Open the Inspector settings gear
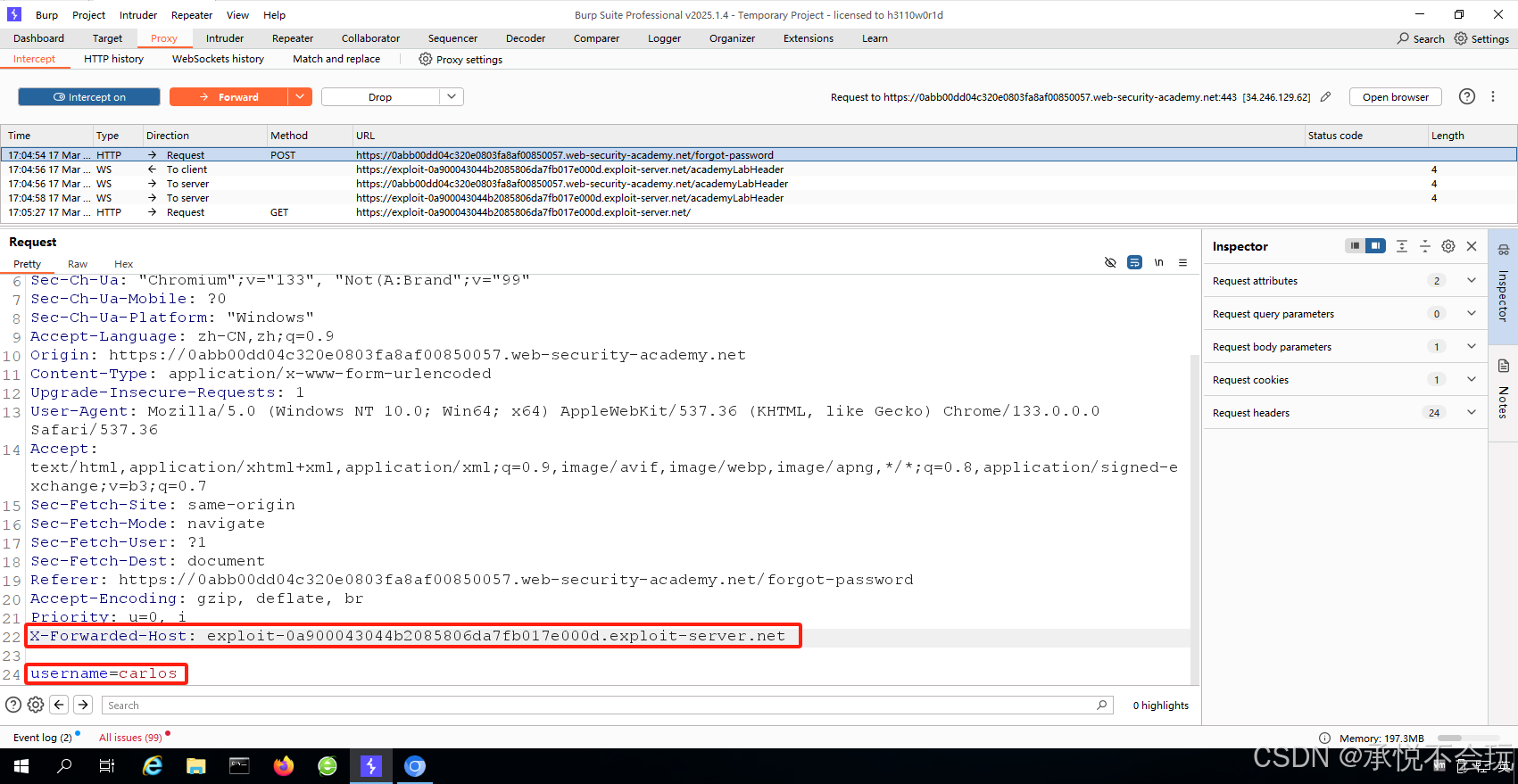The height and width of the screenshot is (784, 1518). click(x=1448, y=246)
